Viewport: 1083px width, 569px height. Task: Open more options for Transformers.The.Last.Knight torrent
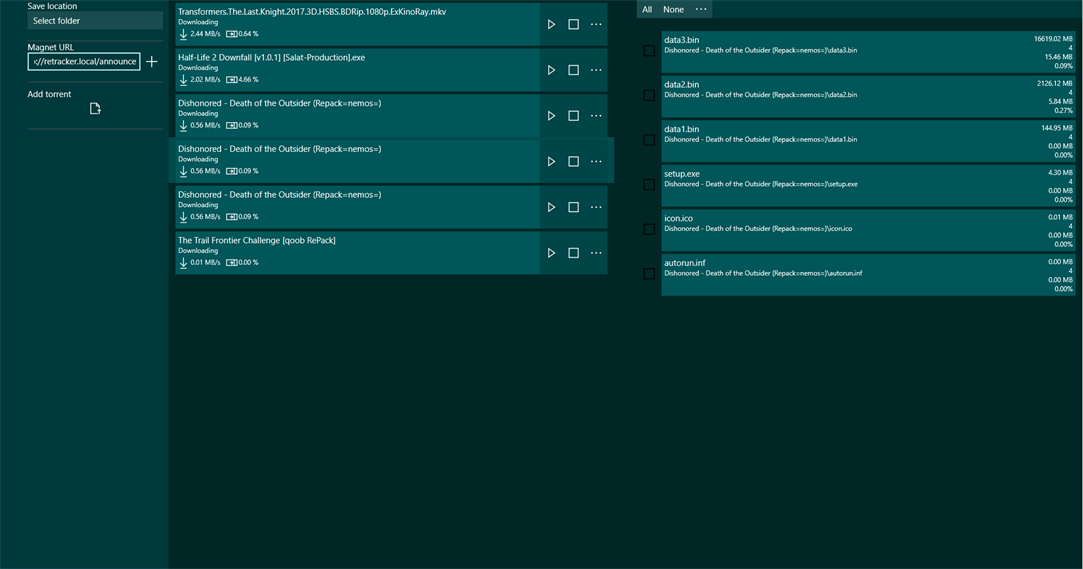pyautogui.click(x=596, y=24)
